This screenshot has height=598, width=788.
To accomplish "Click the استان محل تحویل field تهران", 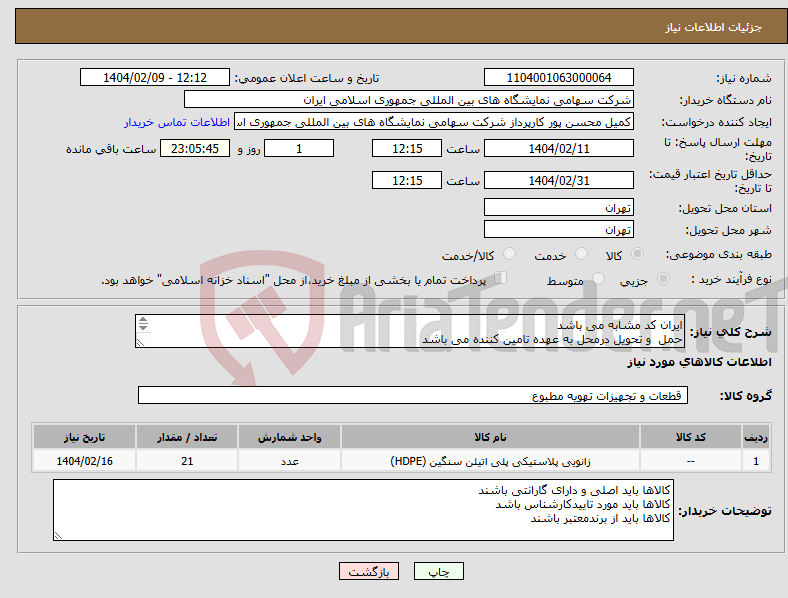I will coord(558,207).
